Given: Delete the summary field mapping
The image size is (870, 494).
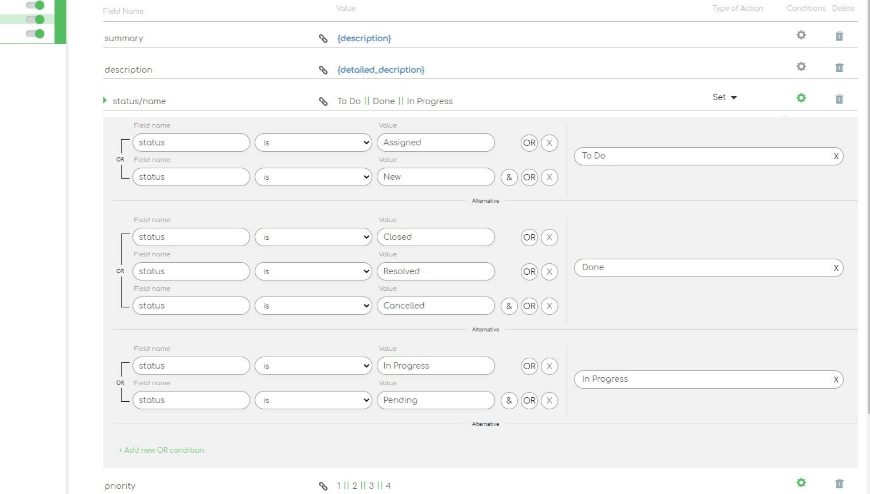Looking at the screenshot, I should (x=839, y=37).
